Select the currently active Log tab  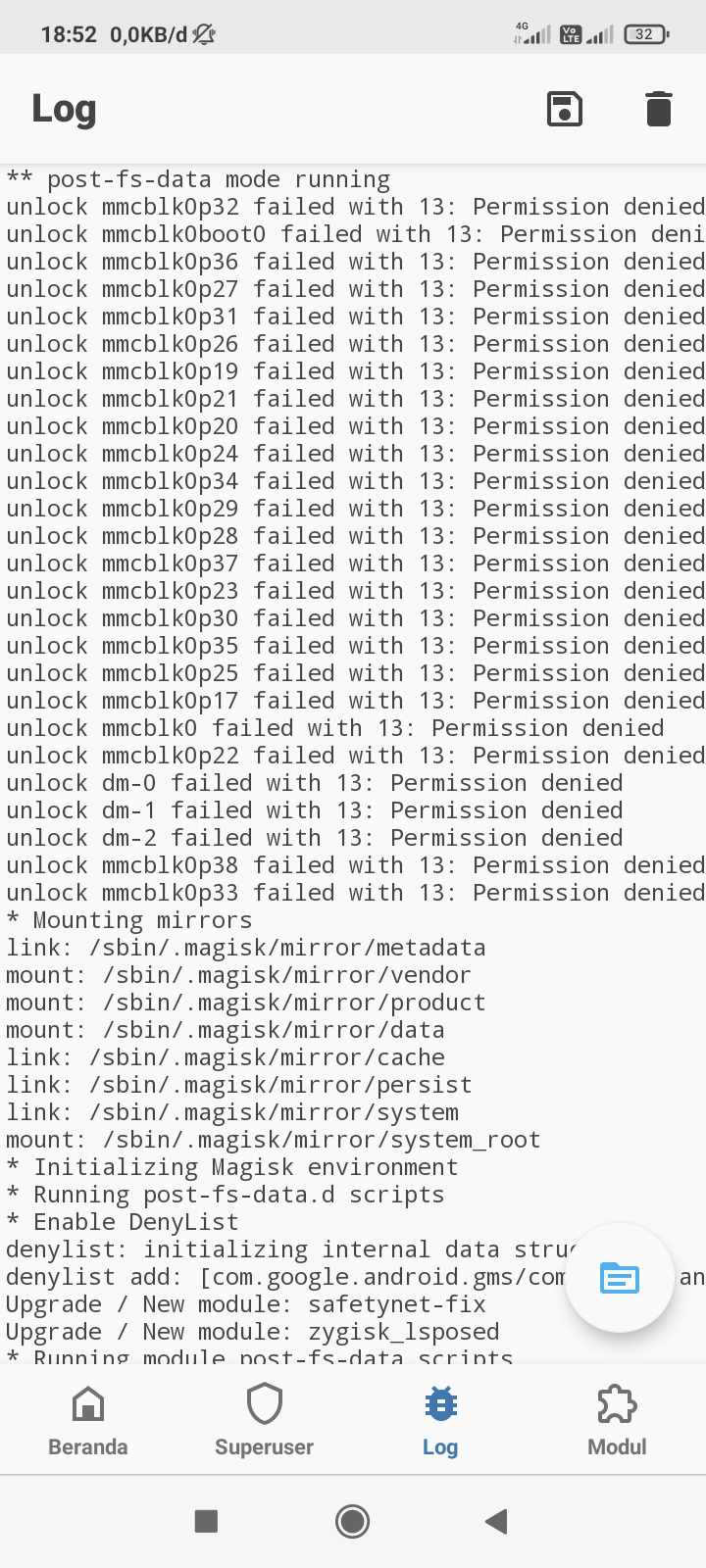pos(439,1419)
